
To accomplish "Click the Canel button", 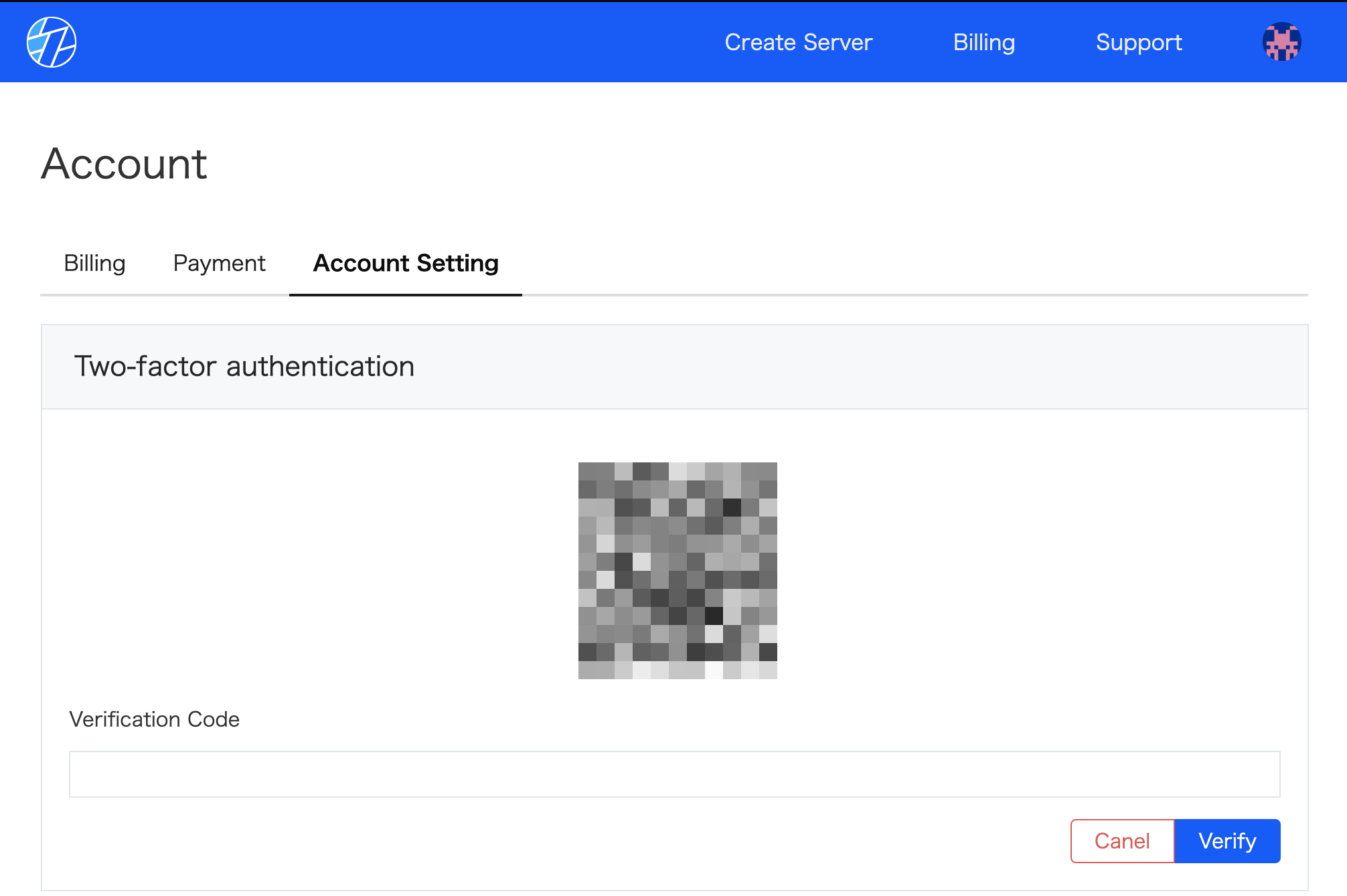I will point(1122,841).
